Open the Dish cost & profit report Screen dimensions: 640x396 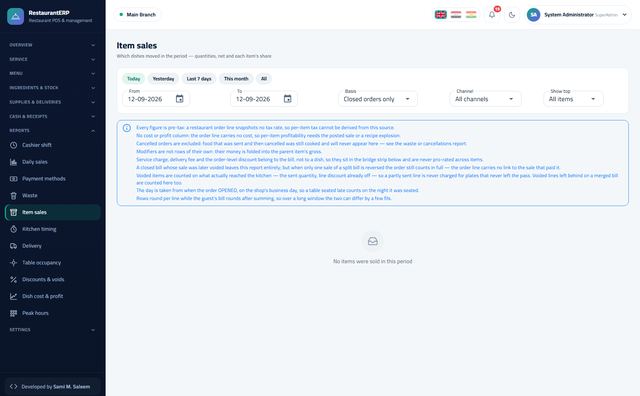click(53, 296)
